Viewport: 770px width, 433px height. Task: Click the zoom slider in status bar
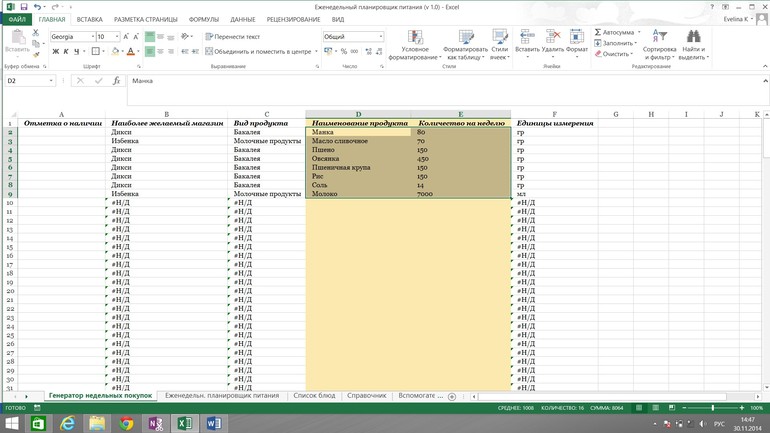click(x=712, y=408)
